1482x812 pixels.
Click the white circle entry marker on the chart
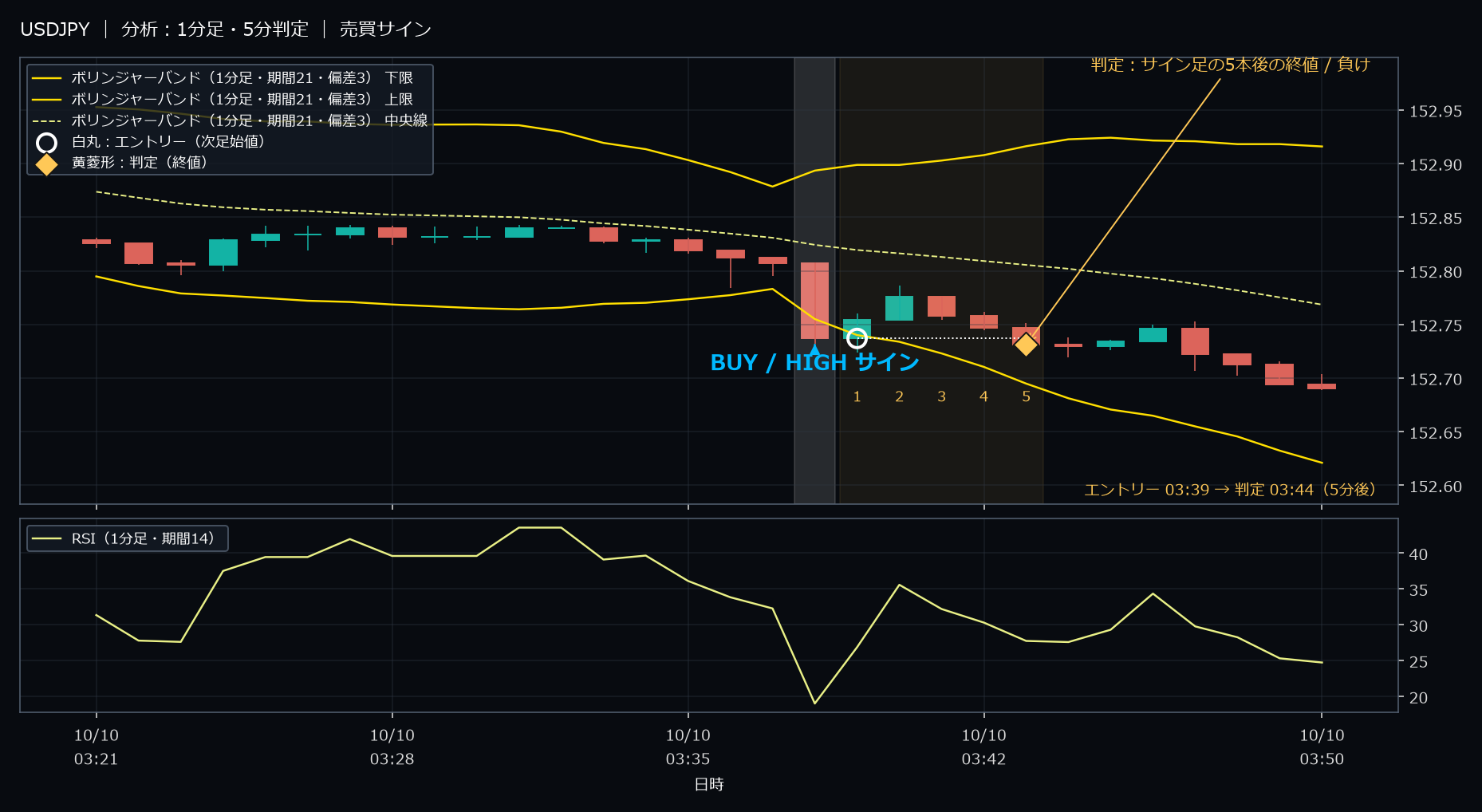[857, 338]
